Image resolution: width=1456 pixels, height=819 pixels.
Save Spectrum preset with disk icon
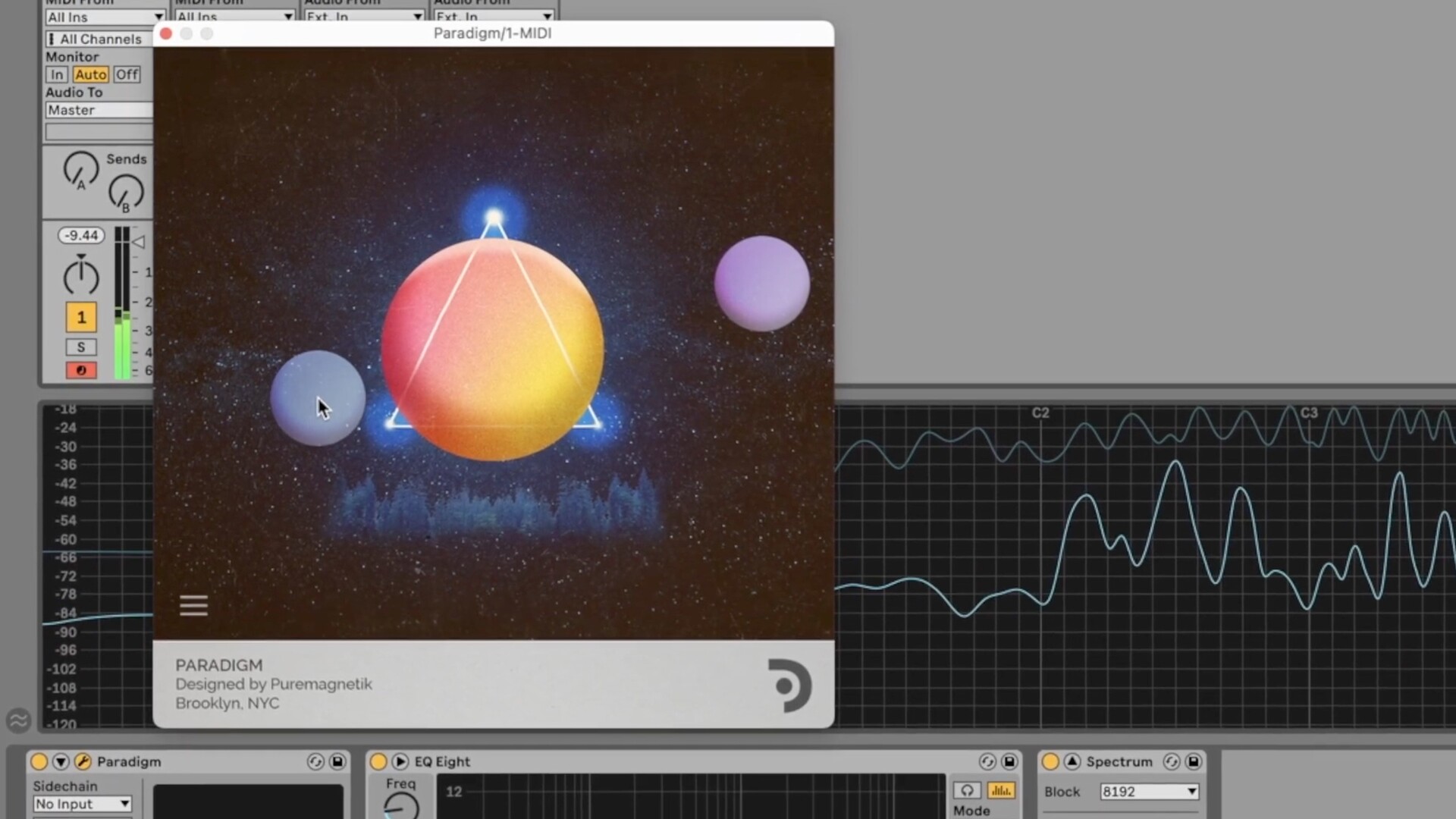tap(1194, 761)
